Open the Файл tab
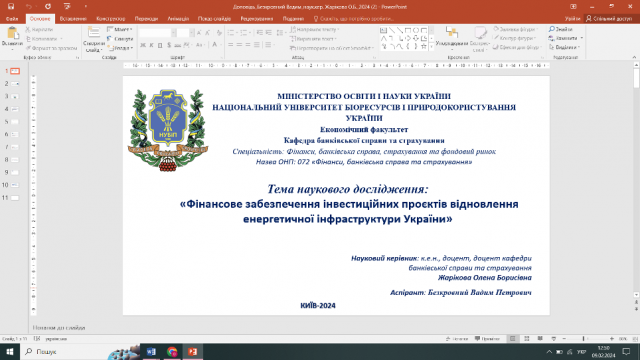 point(12,19)
